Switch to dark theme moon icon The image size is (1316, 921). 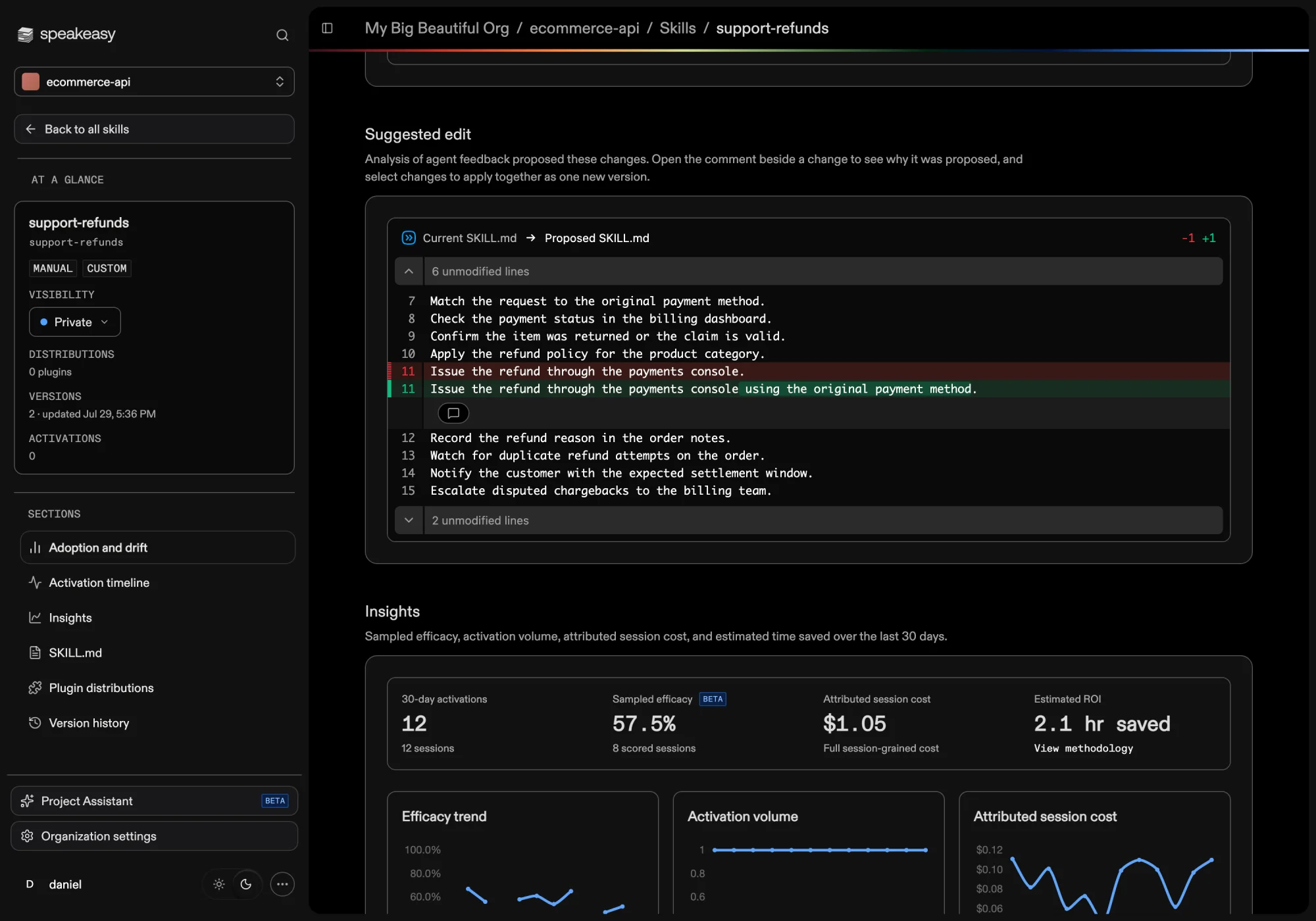pyautogui.click(x=246, y=884)
